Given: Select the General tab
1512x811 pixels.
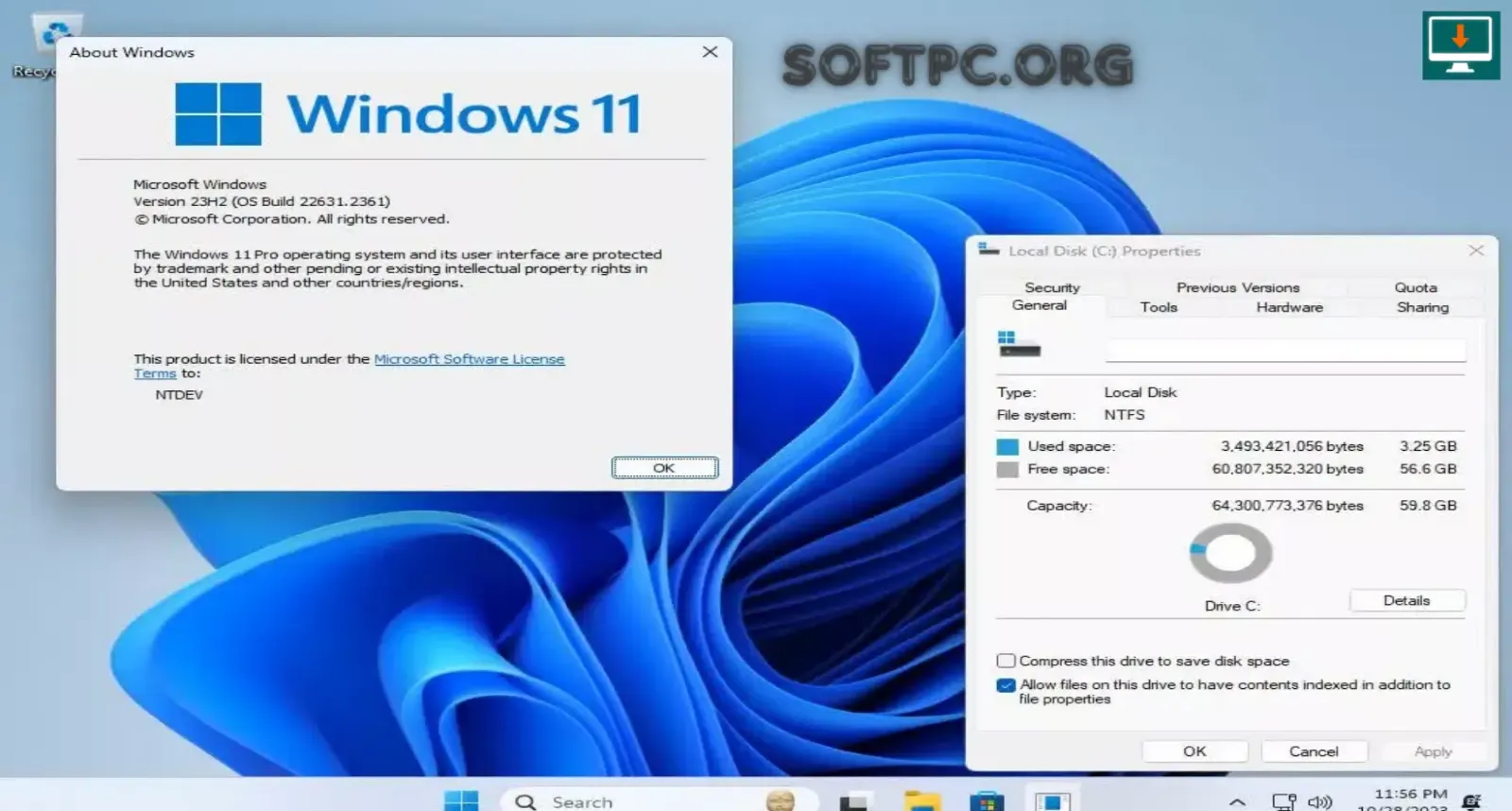Looking at the screenshot, I should point(1039,305).
